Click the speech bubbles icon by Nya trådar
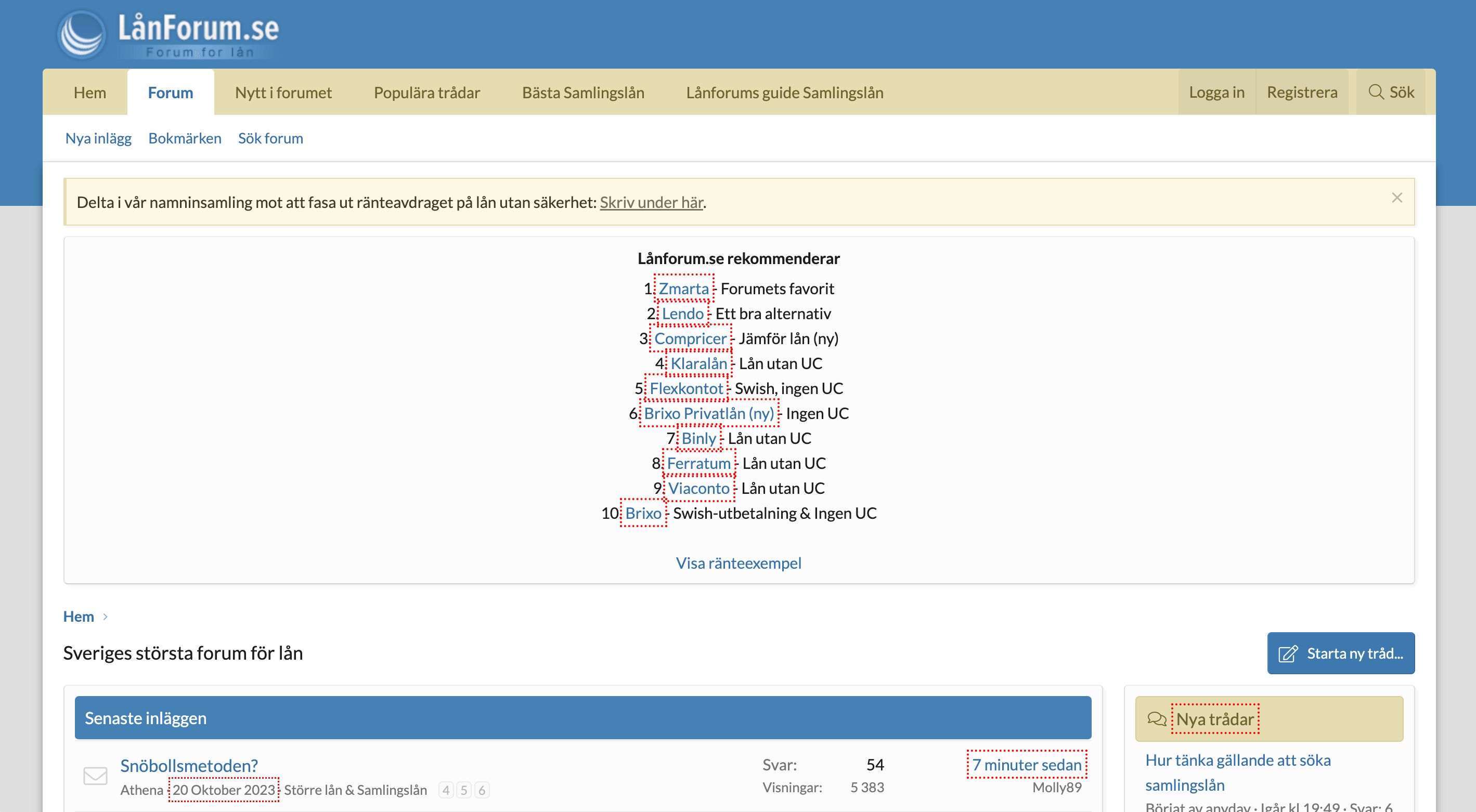This screenshot has height=812, width=1476. click(x=1156, y=718)
